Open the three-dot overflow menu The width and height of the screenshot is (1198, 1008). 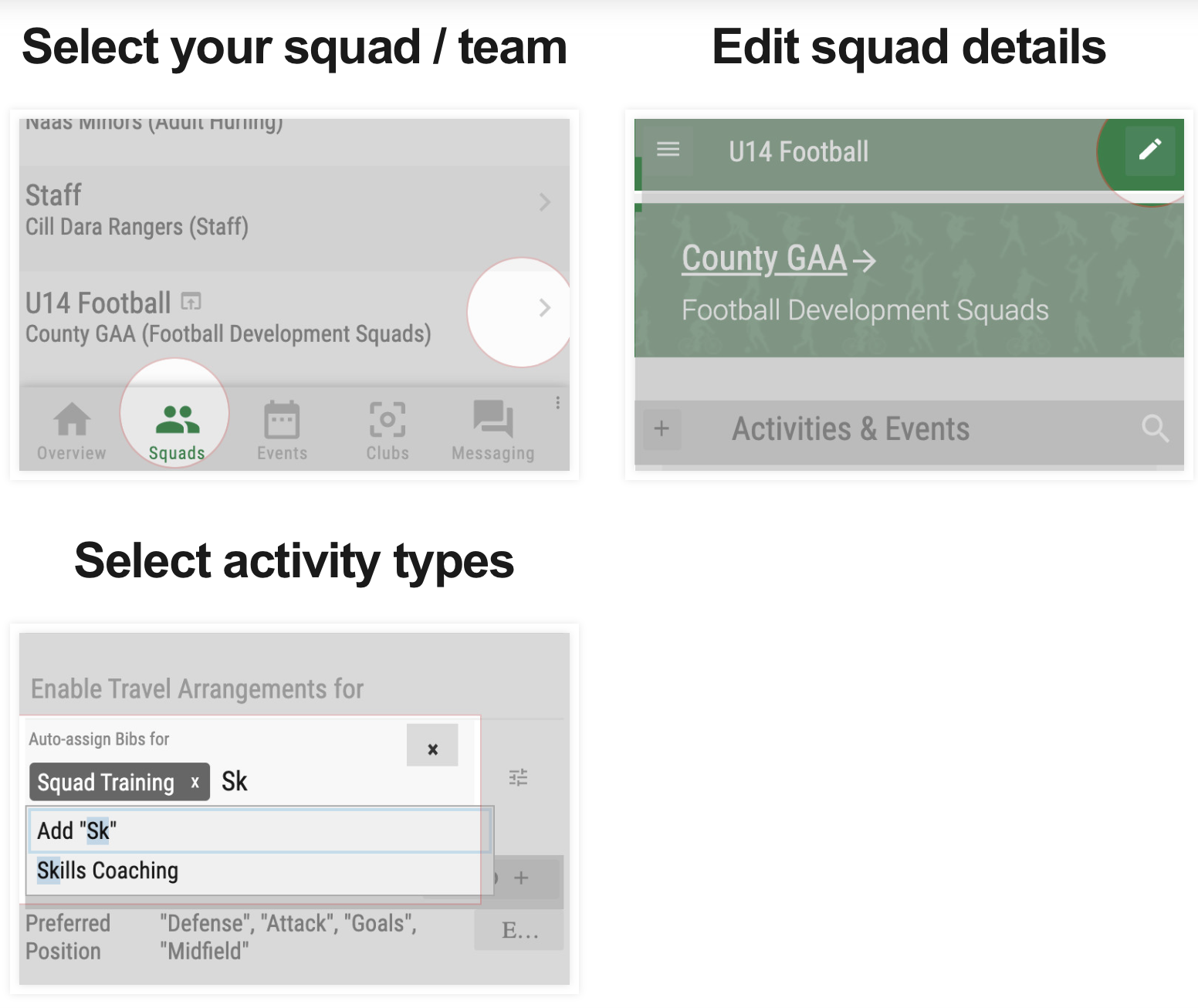click(x=557, y=403)
